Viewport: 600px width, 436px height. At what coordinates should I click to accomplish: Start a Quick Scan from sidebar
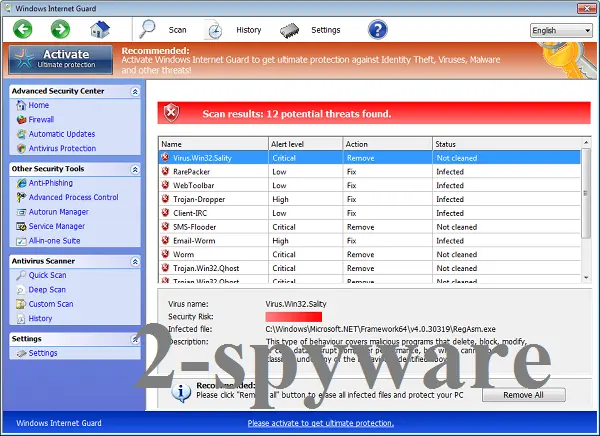47,275
